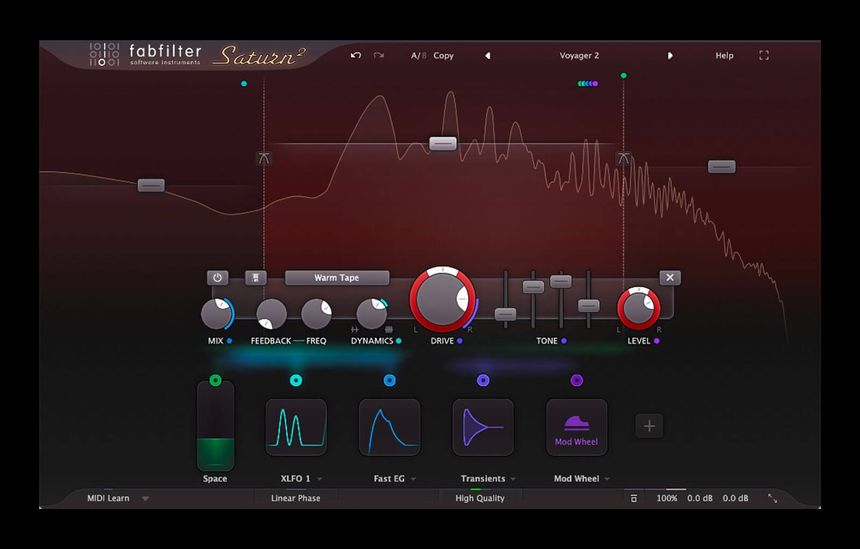Click the green Space source drag button
Screen dimensions: 860x549
(216, 380)
